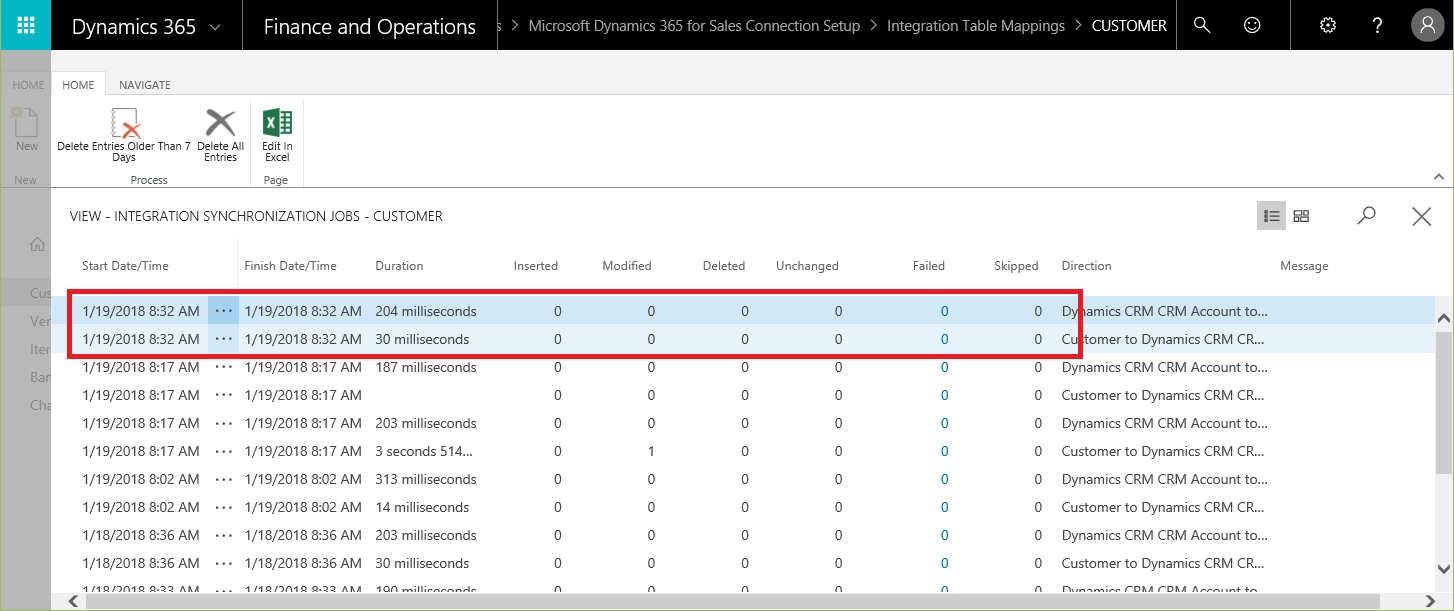Select the "313 milliseconds" duration cell
The image size is (1454, 611).
pos(426,479)
